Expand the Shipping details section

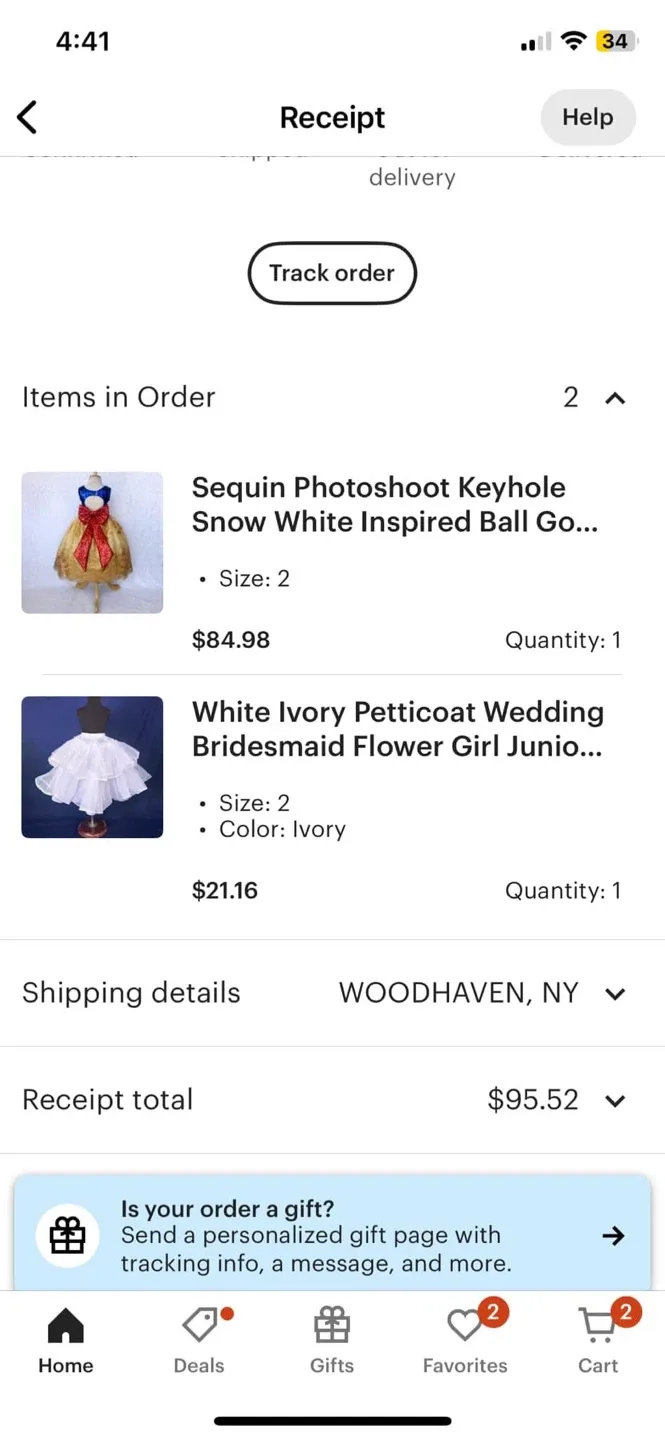point(616,993)
